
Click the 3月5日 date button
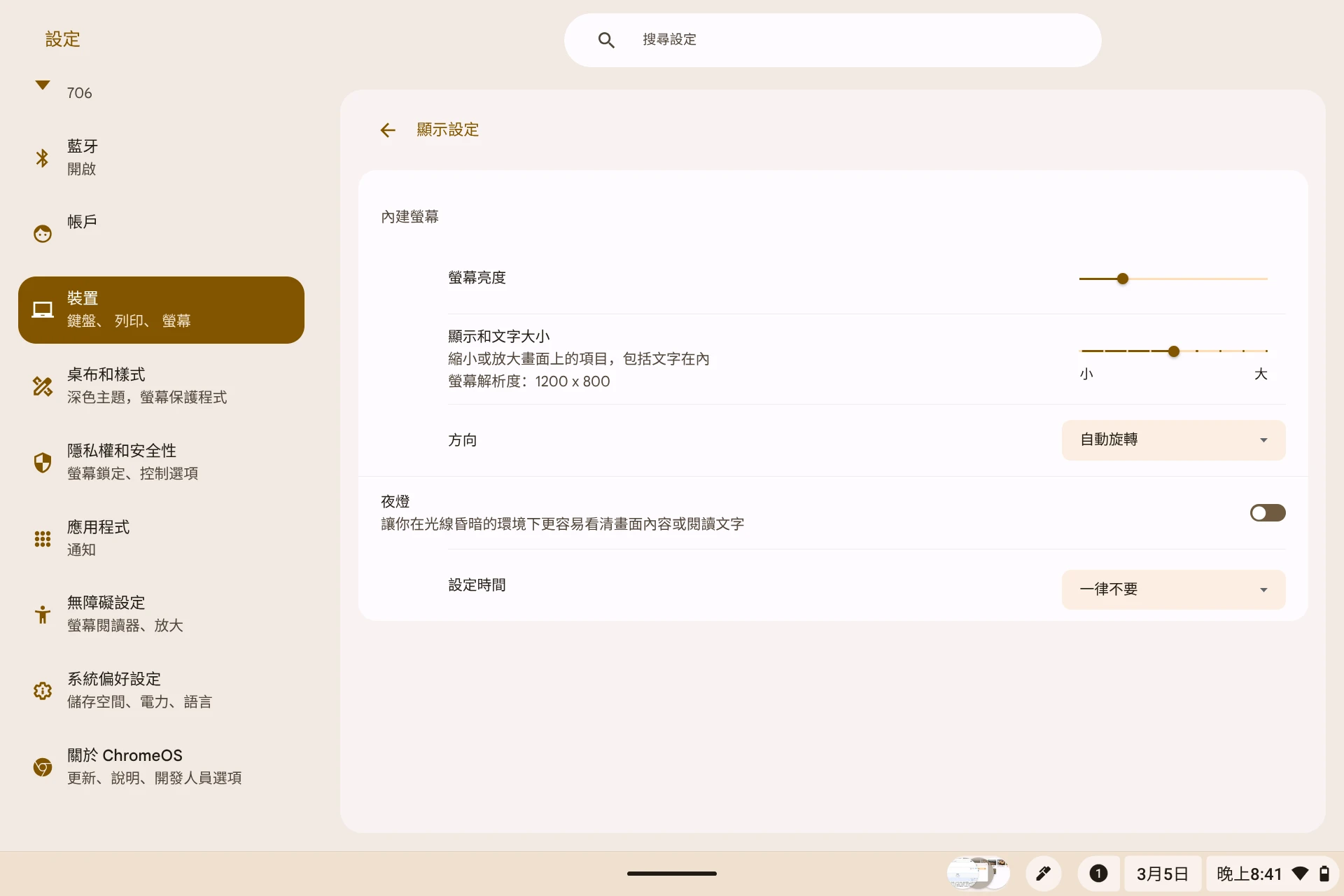coord(1162,874)
